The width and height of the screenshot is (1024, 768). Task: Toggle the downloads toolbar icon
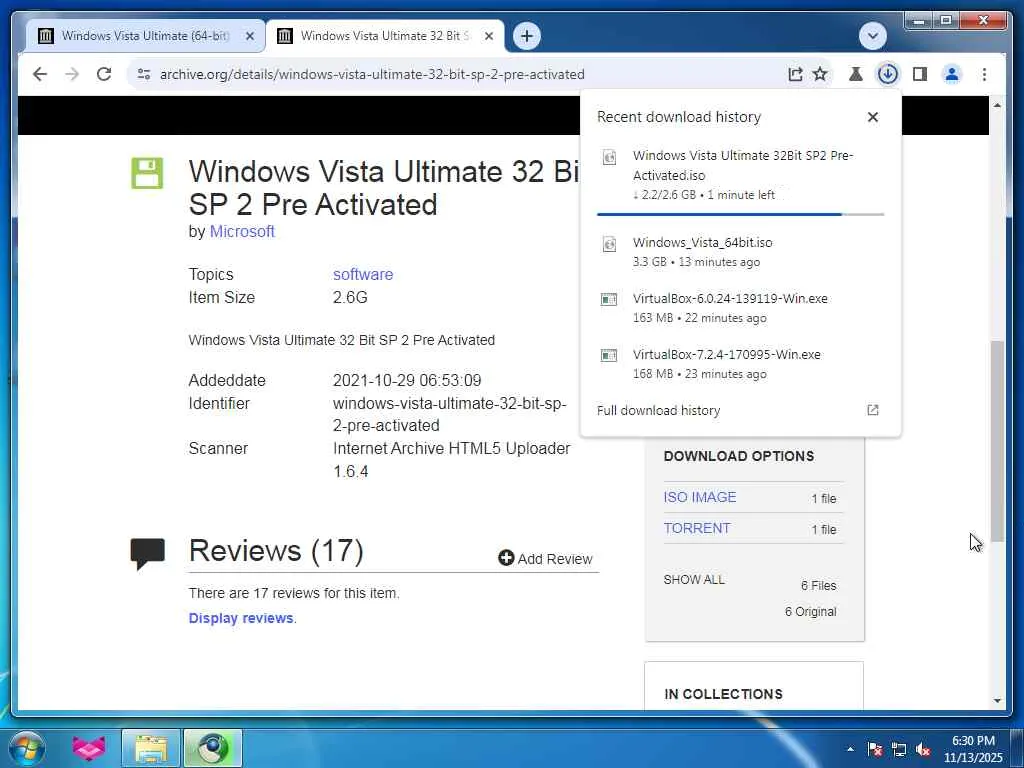coord(888,74)
